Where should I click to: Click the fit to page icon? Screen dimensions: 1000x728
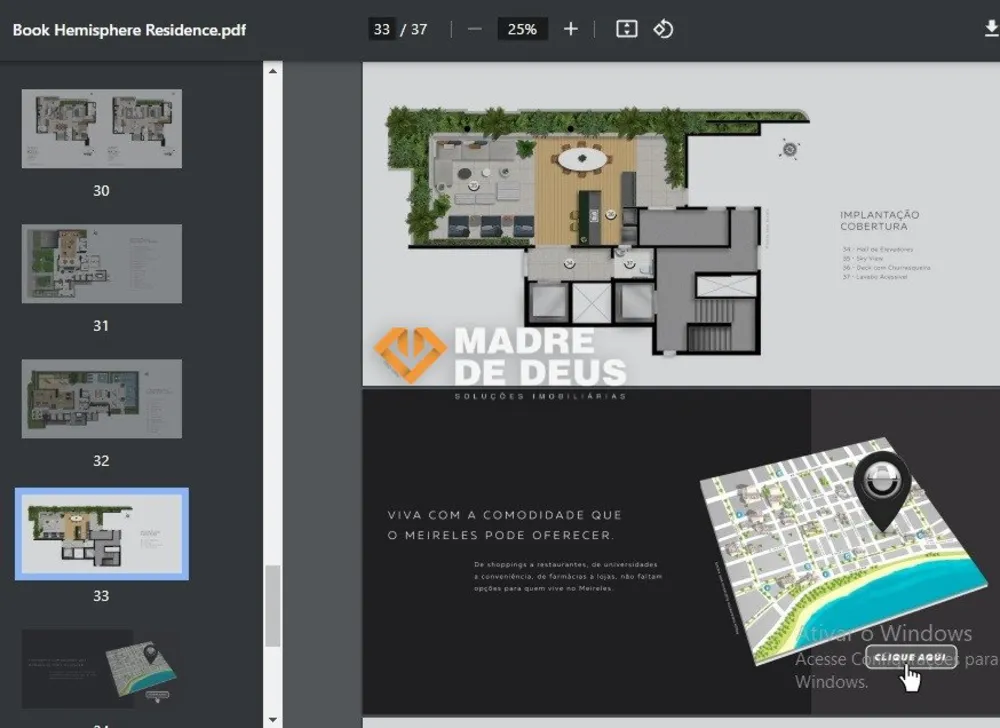coord(626,29)
